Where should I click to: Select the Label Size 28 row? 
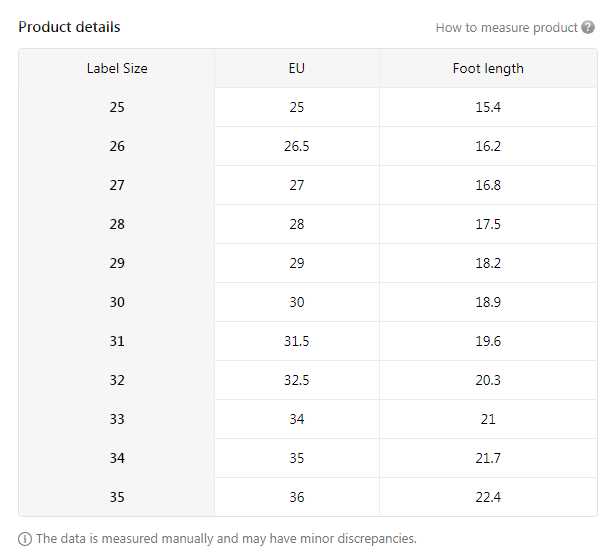point(117,224)
